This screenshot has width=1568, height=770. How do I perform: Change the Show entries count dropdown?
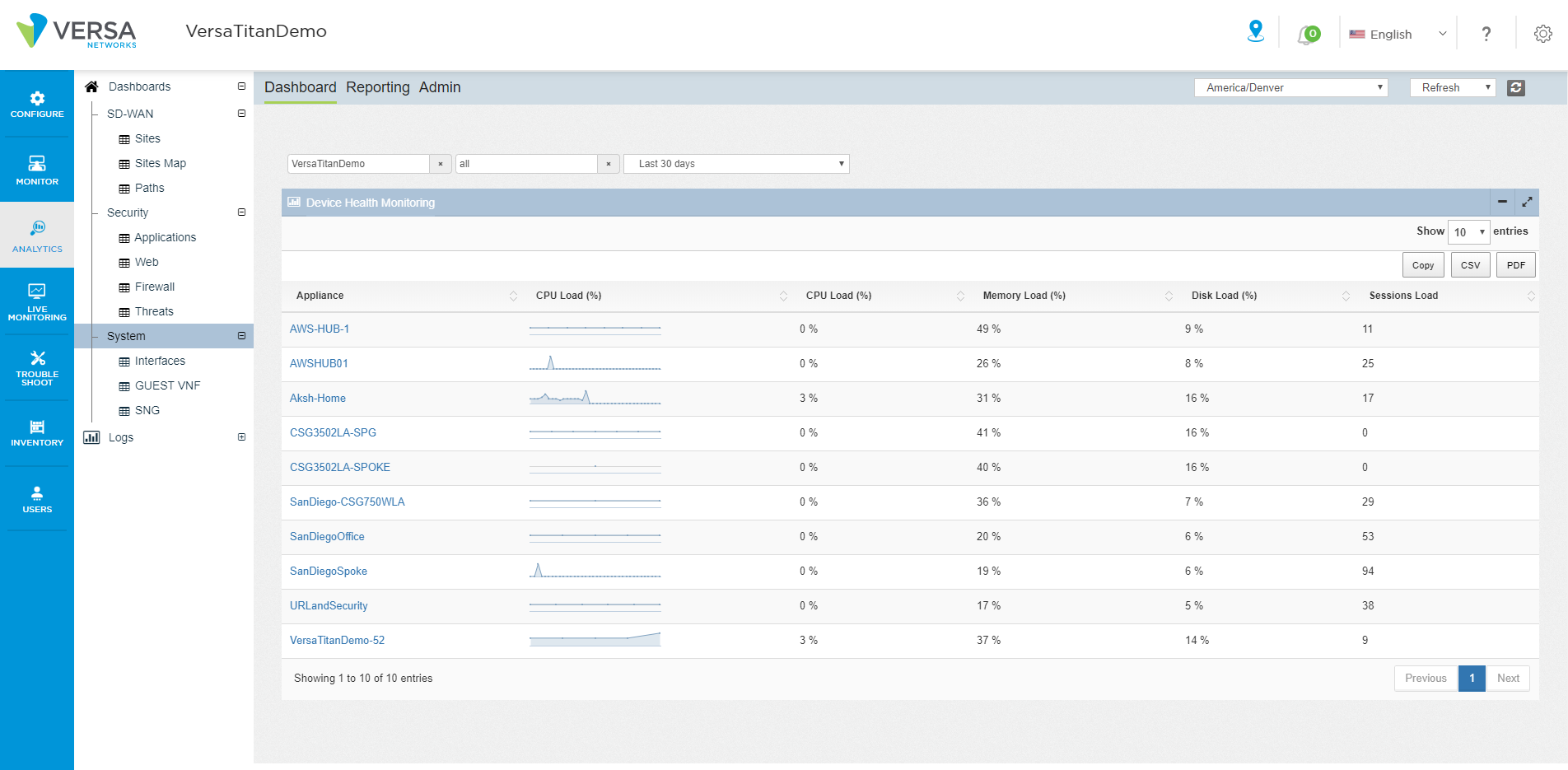(x=1468, y=232)
